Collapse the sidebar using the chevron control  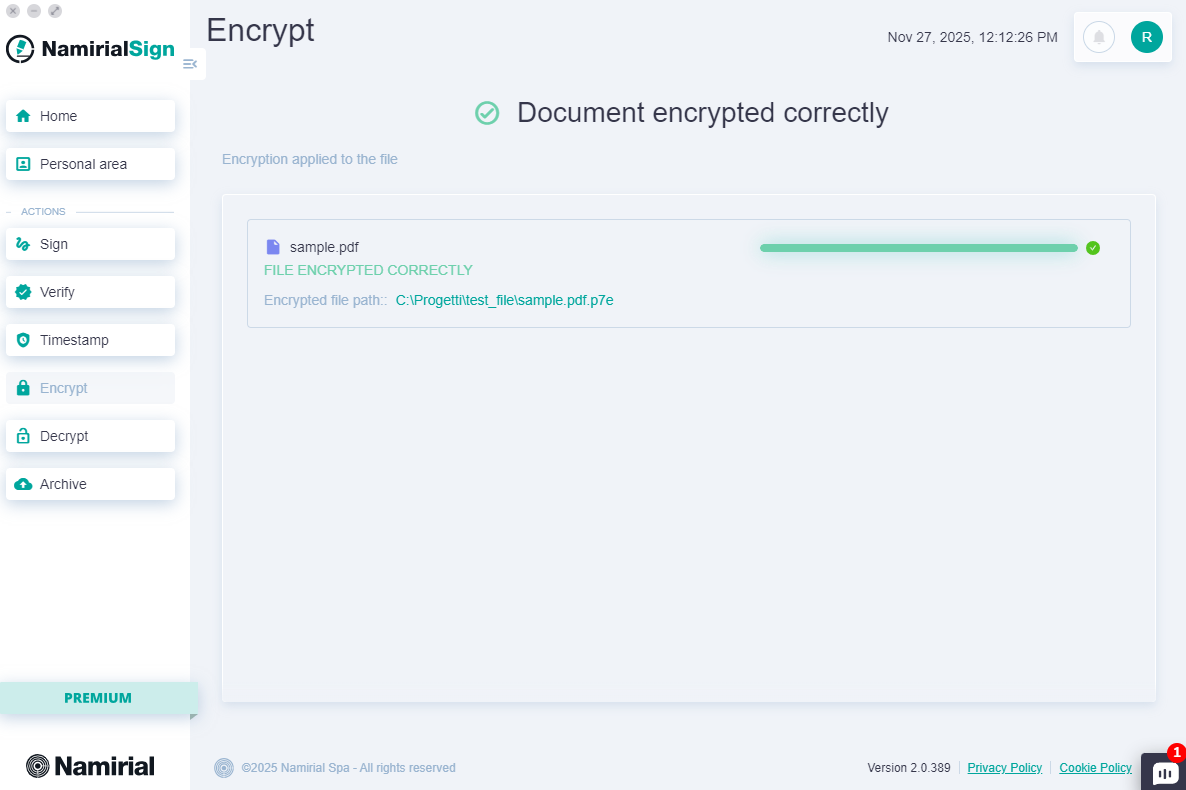coord(190,63)
